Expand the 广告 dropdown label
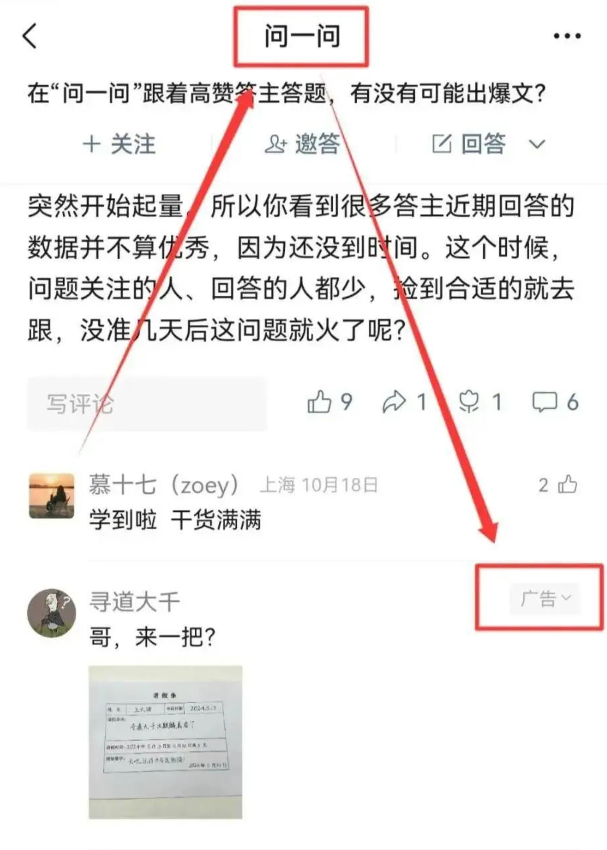 pyautogui.click(x=545, y=598)
